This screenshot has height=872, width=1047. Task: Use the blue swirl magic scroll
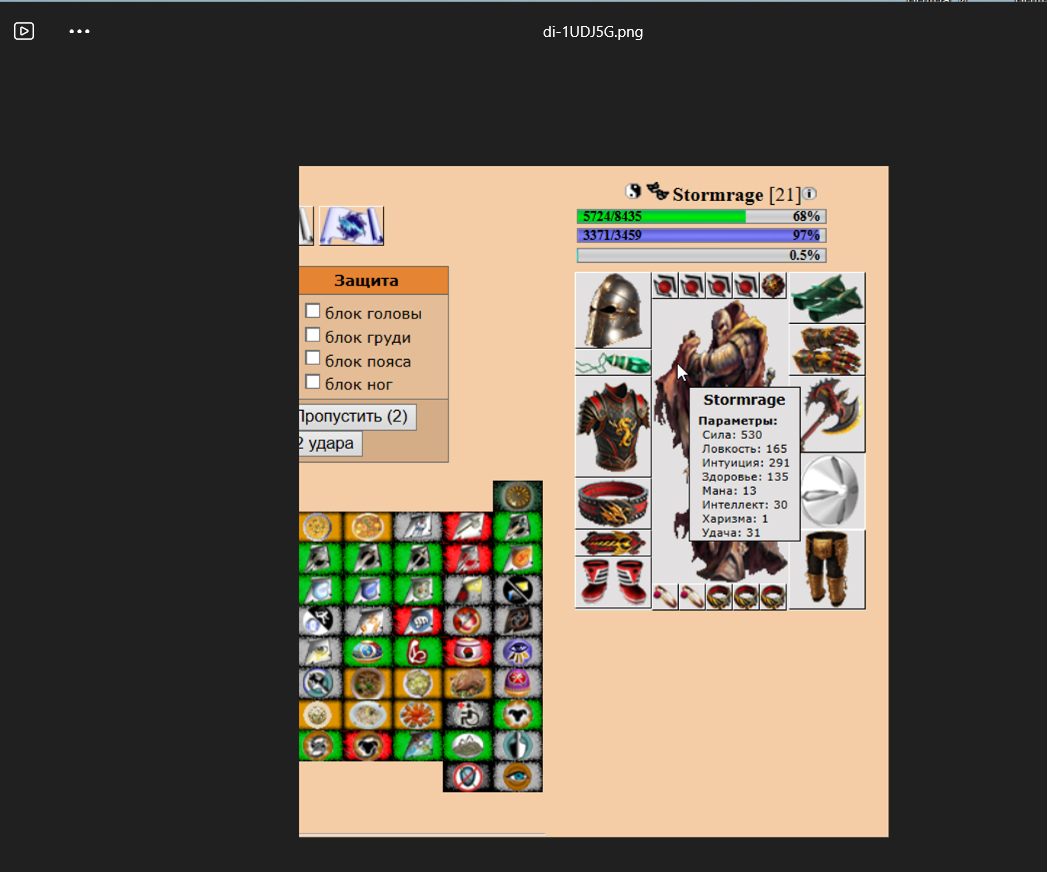351,226
